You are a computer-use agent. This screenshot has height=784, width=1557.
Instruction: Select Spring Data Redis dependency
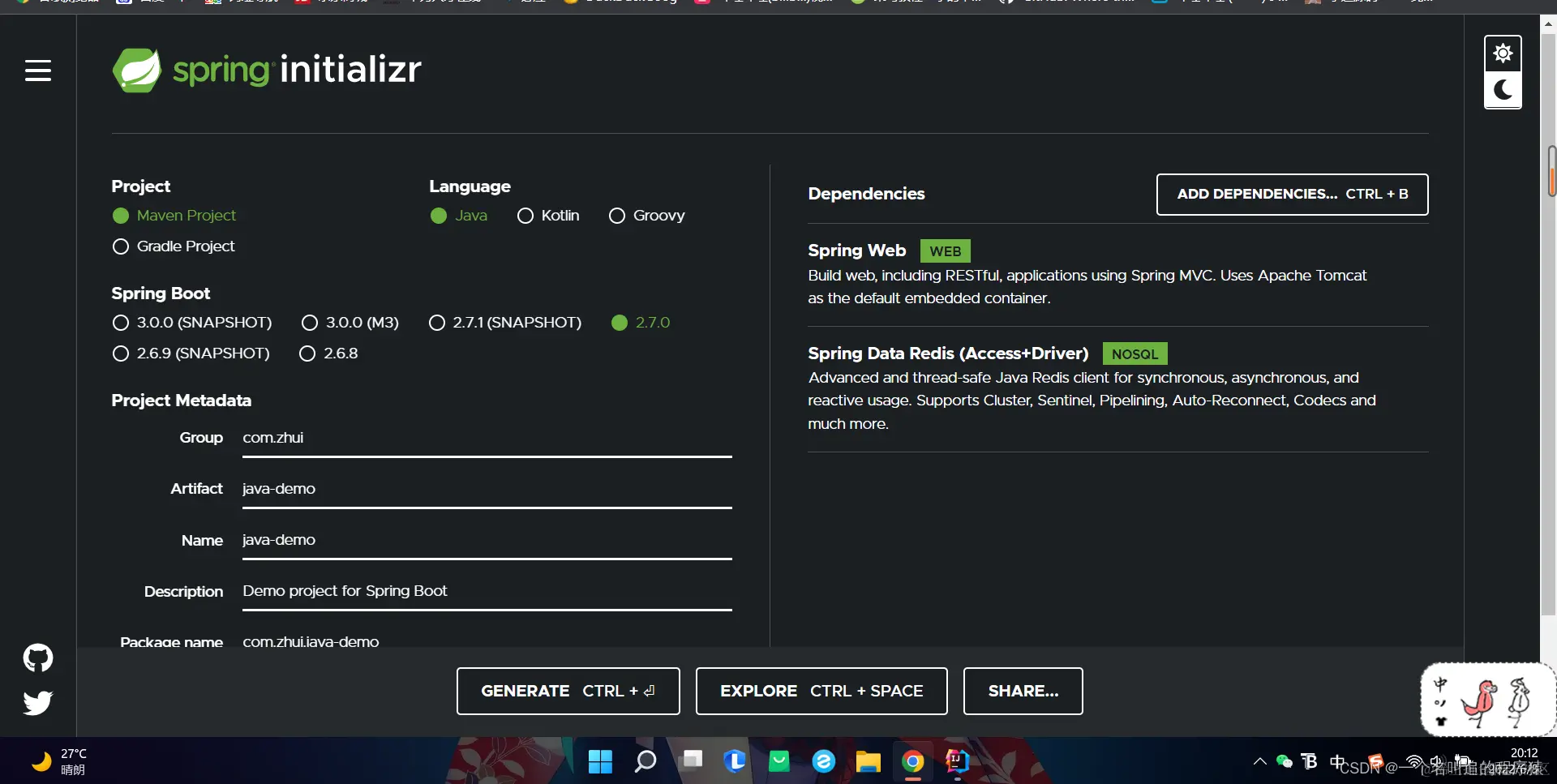coord(1117,388)
